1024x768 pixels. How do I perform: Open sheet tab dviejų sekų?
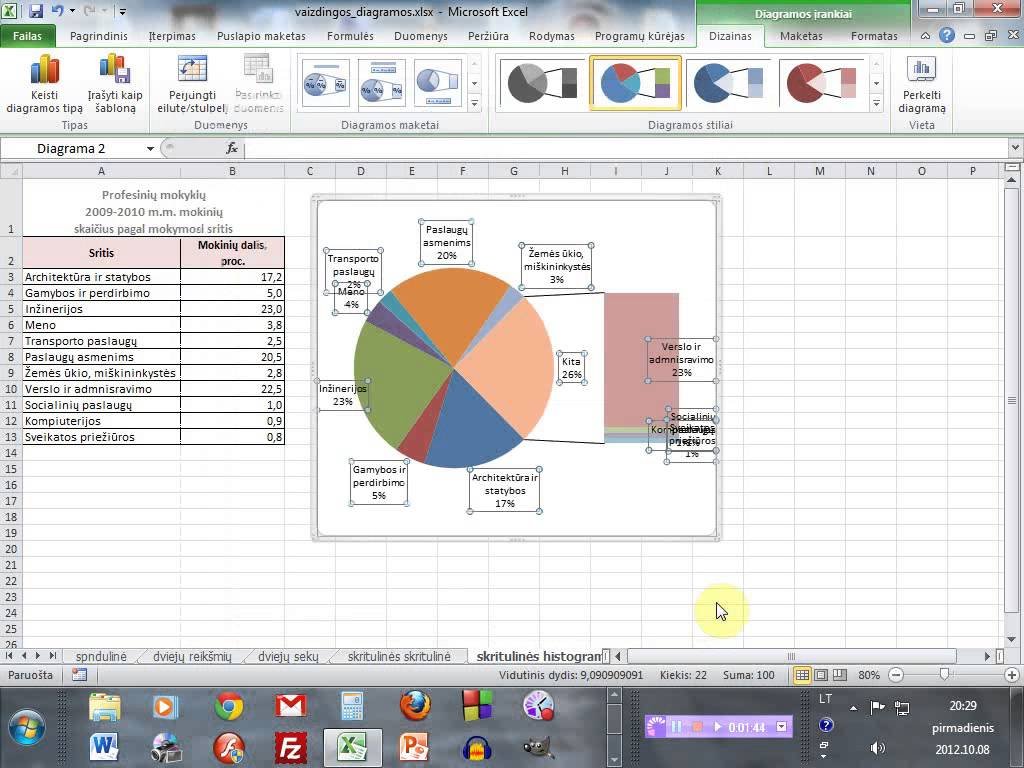288,656
